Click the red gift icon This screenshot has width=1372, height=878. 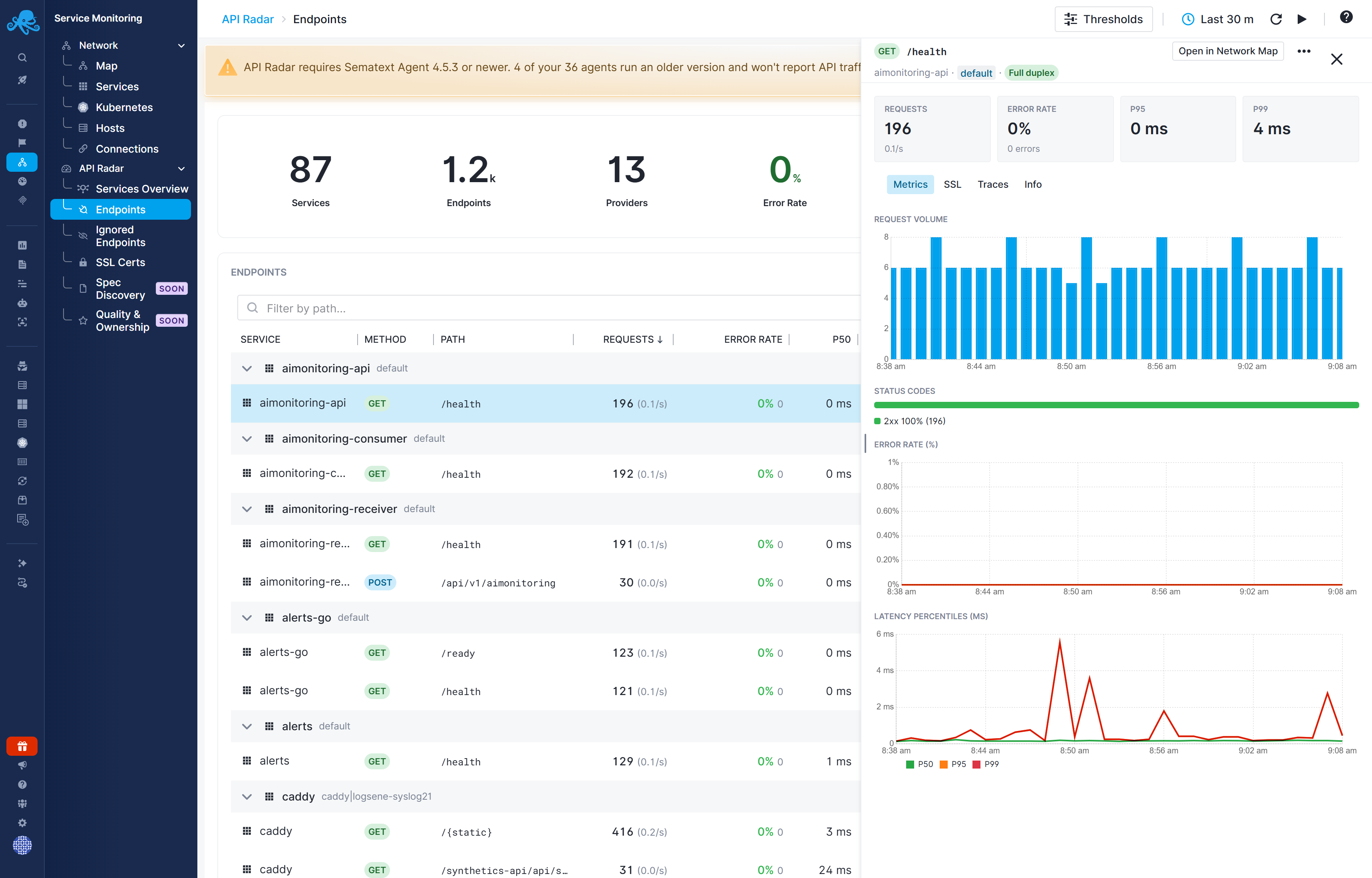[x=22, y=746]
